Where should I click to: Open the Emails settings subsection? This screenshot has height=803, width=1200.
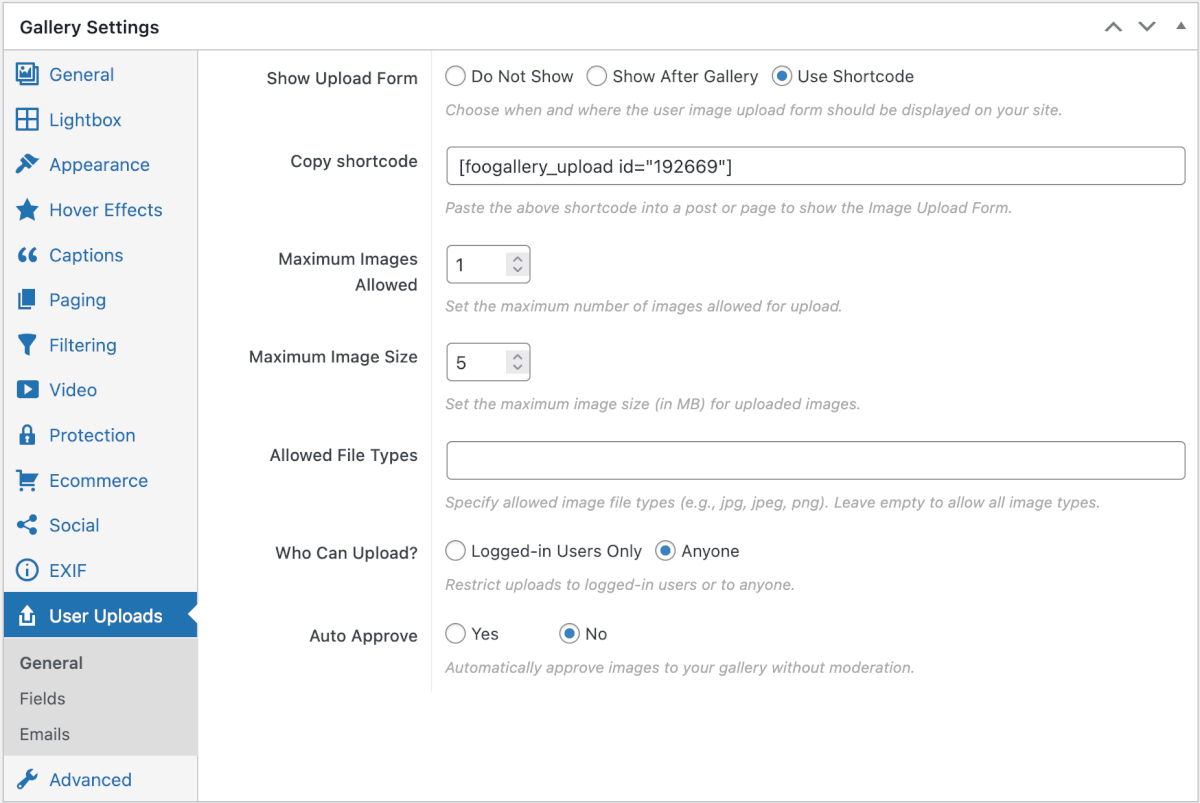43,734
